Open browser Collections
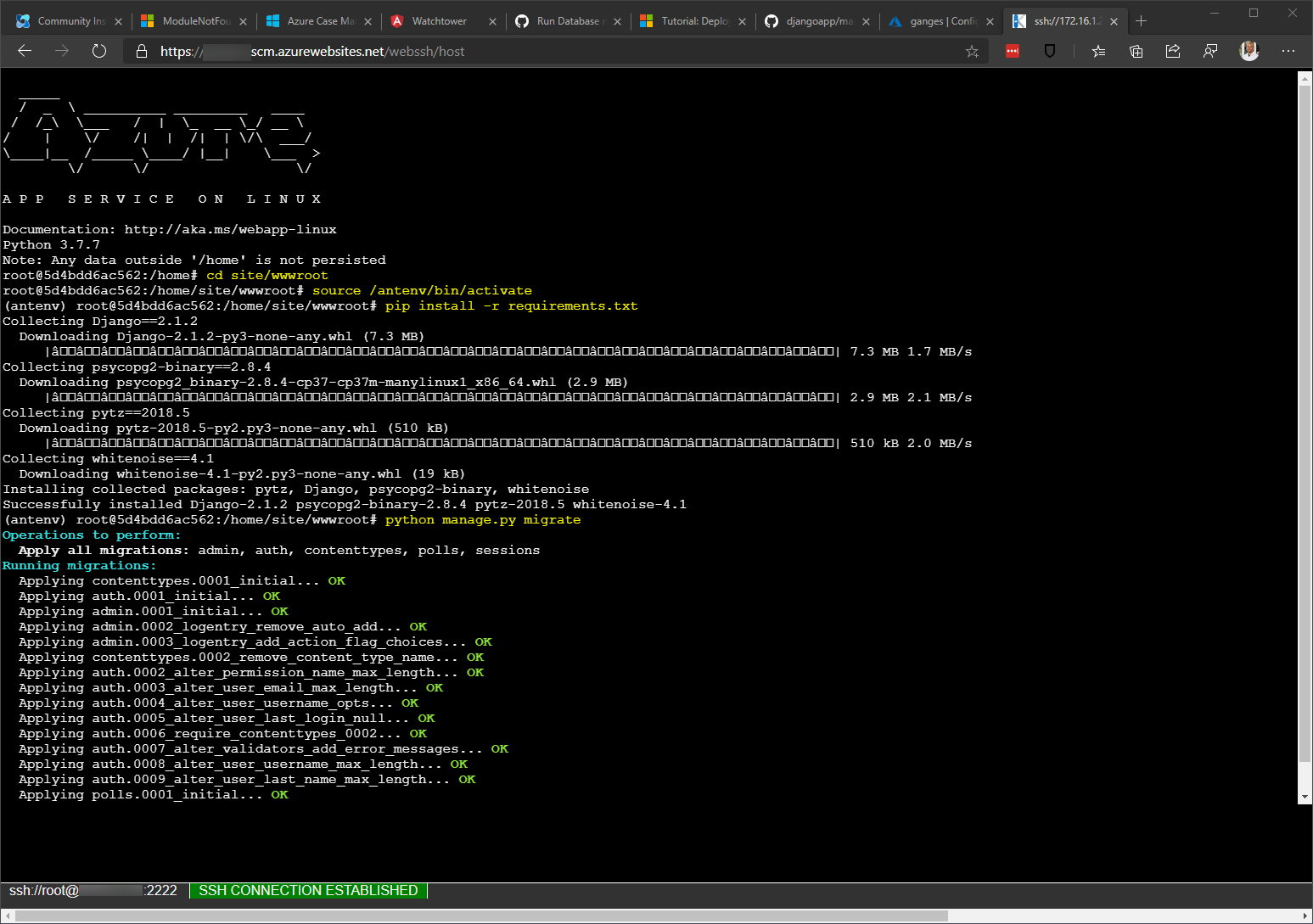This screenshot has width=1313, height=924. click(1136, 51)
